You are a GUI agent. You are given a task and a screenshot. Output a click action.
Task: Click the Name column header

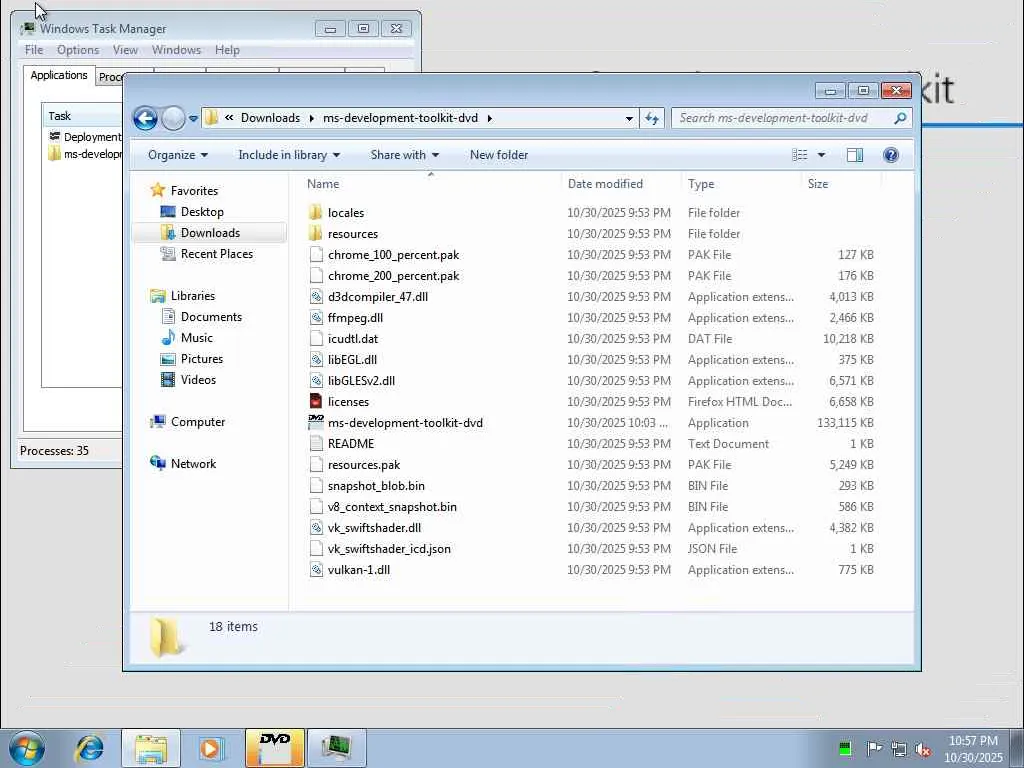[x=431, y=184]
